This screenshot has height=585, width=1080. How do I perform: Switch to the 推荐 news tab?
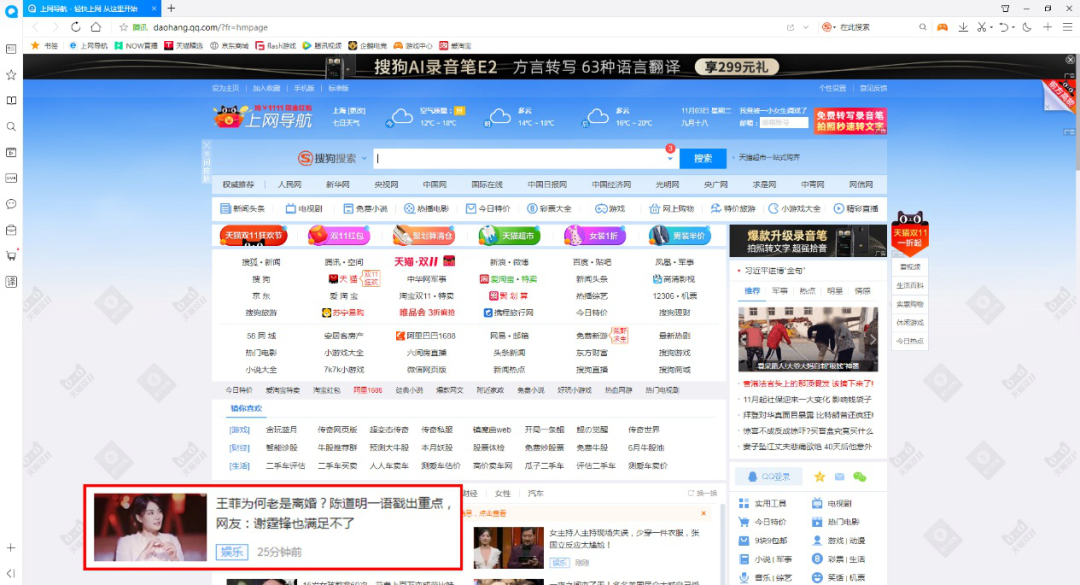tap(752, 291)
